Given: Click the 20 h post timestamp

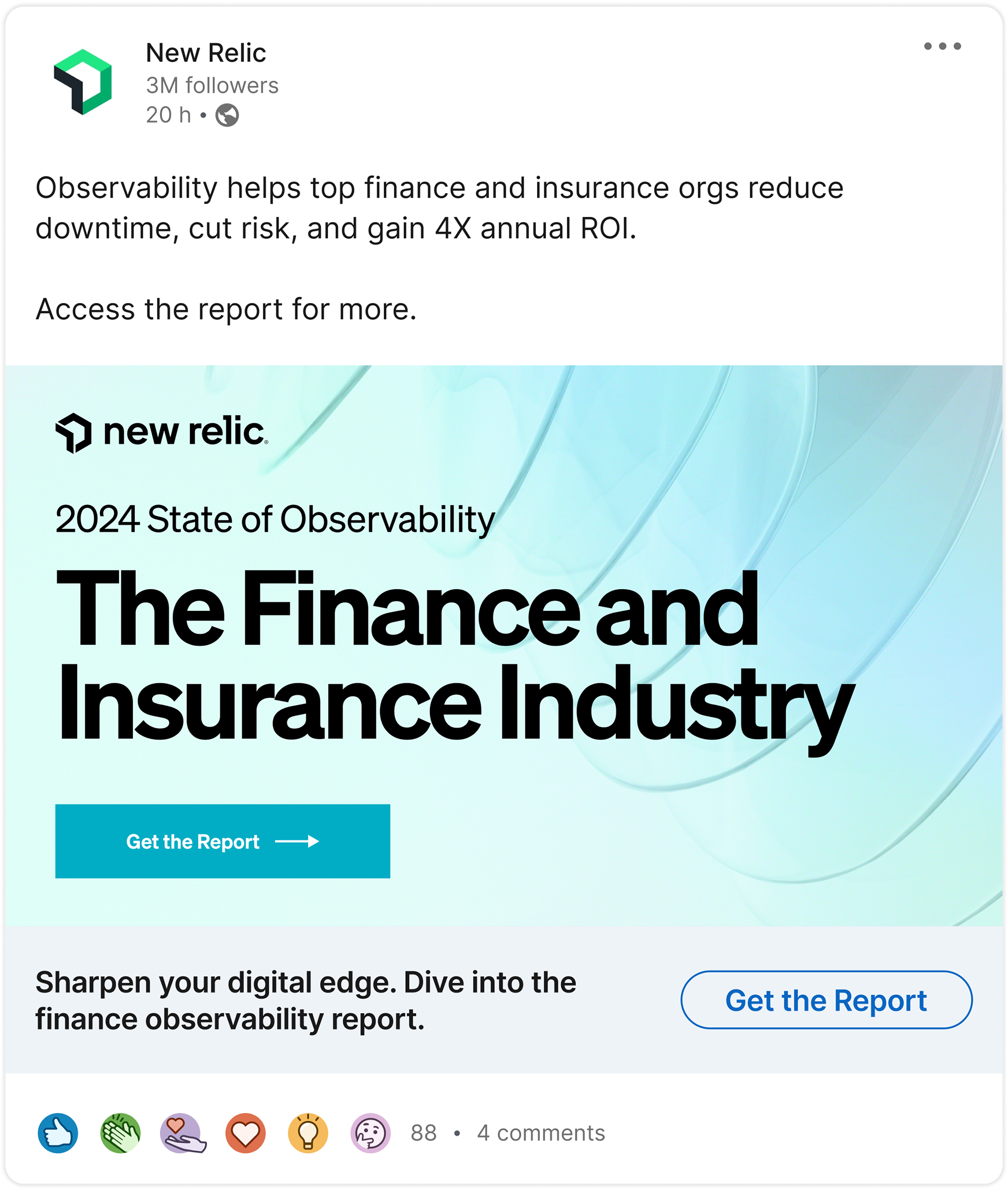Looking at the screenshot, I should (168, 116).
